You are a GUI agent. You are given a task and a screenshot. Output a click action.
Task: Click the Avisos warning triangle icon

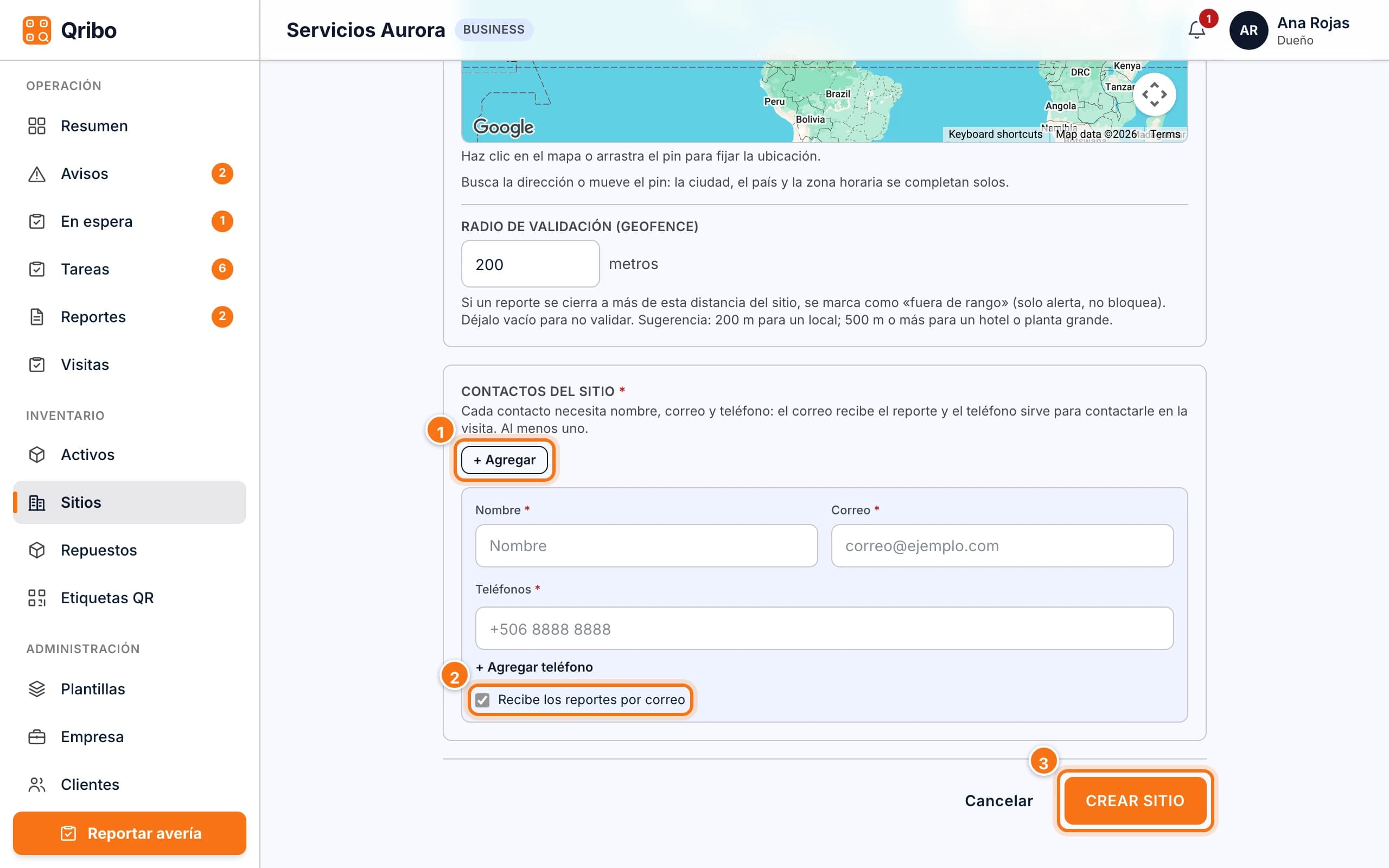pyautogui.click(x=37, y=174)
